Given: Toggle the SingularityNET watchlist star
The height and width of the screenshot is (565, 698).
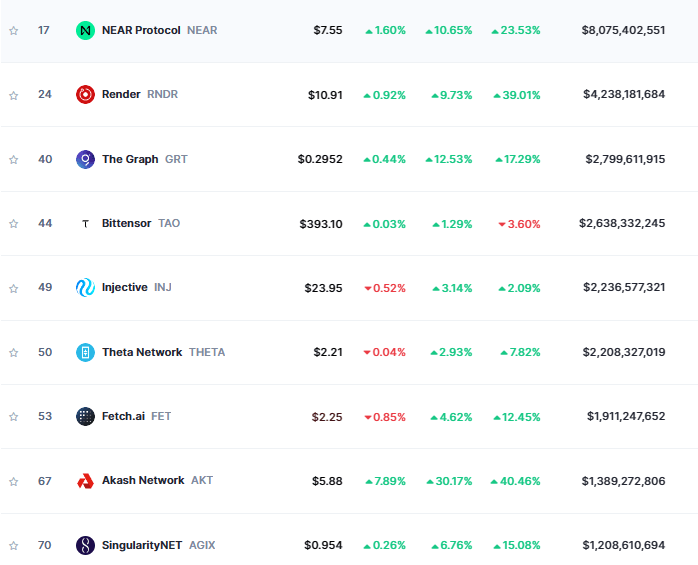Looking at the screenshot, I should (13, 546).
